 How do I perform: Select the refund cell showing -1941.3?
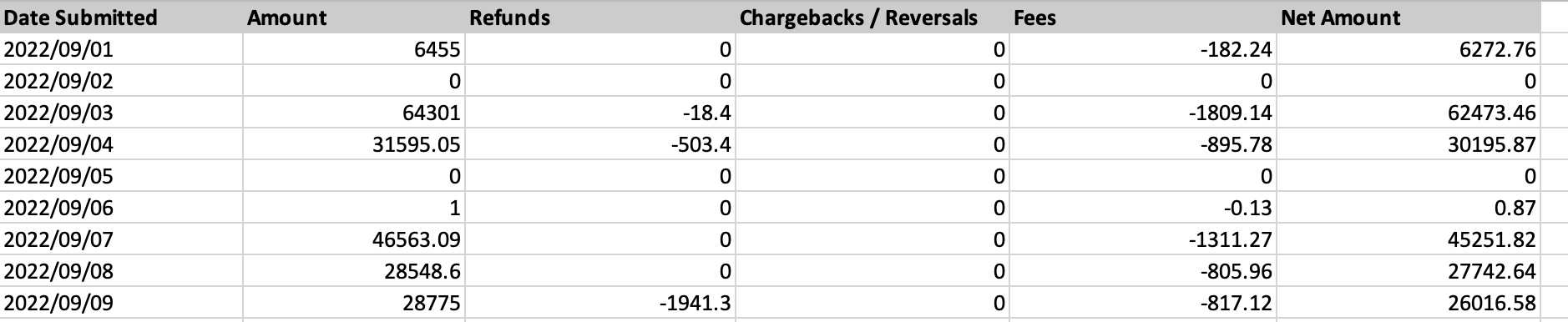600,303
